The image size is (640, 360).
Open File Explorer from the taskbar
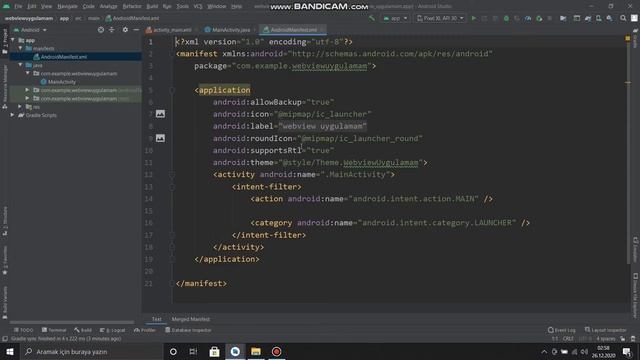256,351
